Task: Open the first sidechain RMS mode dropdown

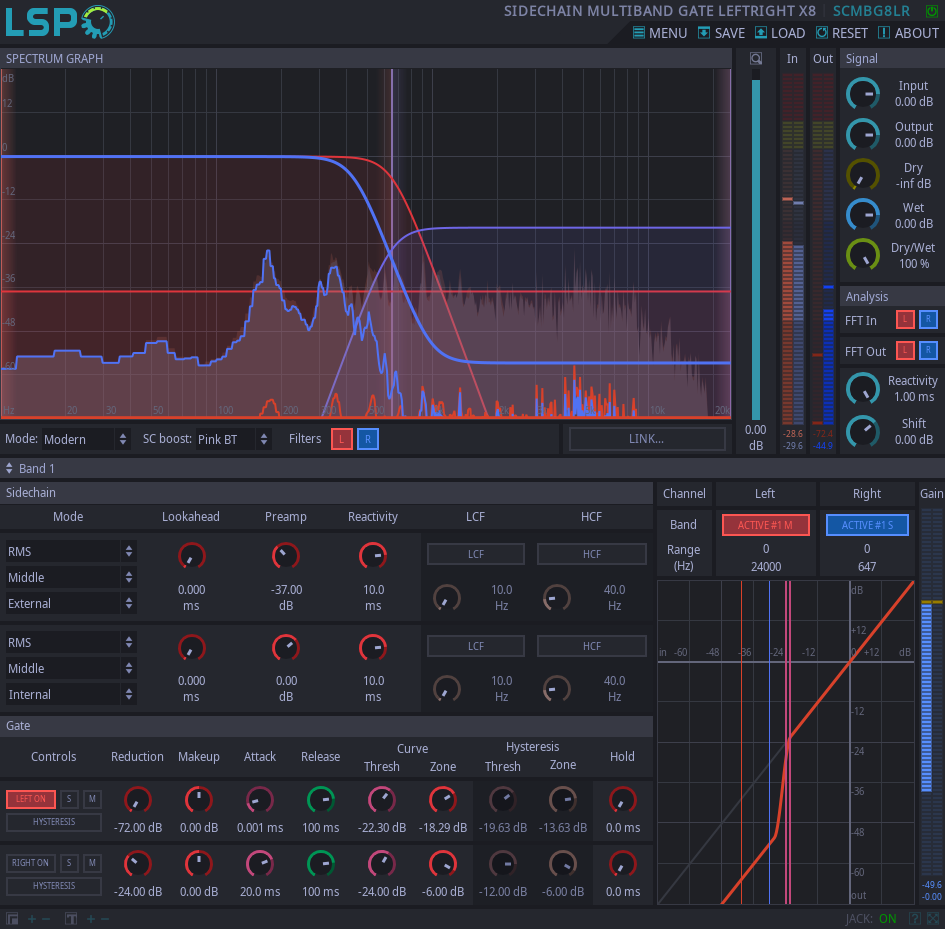Action: pyautogui.click(x=71, y=552)
